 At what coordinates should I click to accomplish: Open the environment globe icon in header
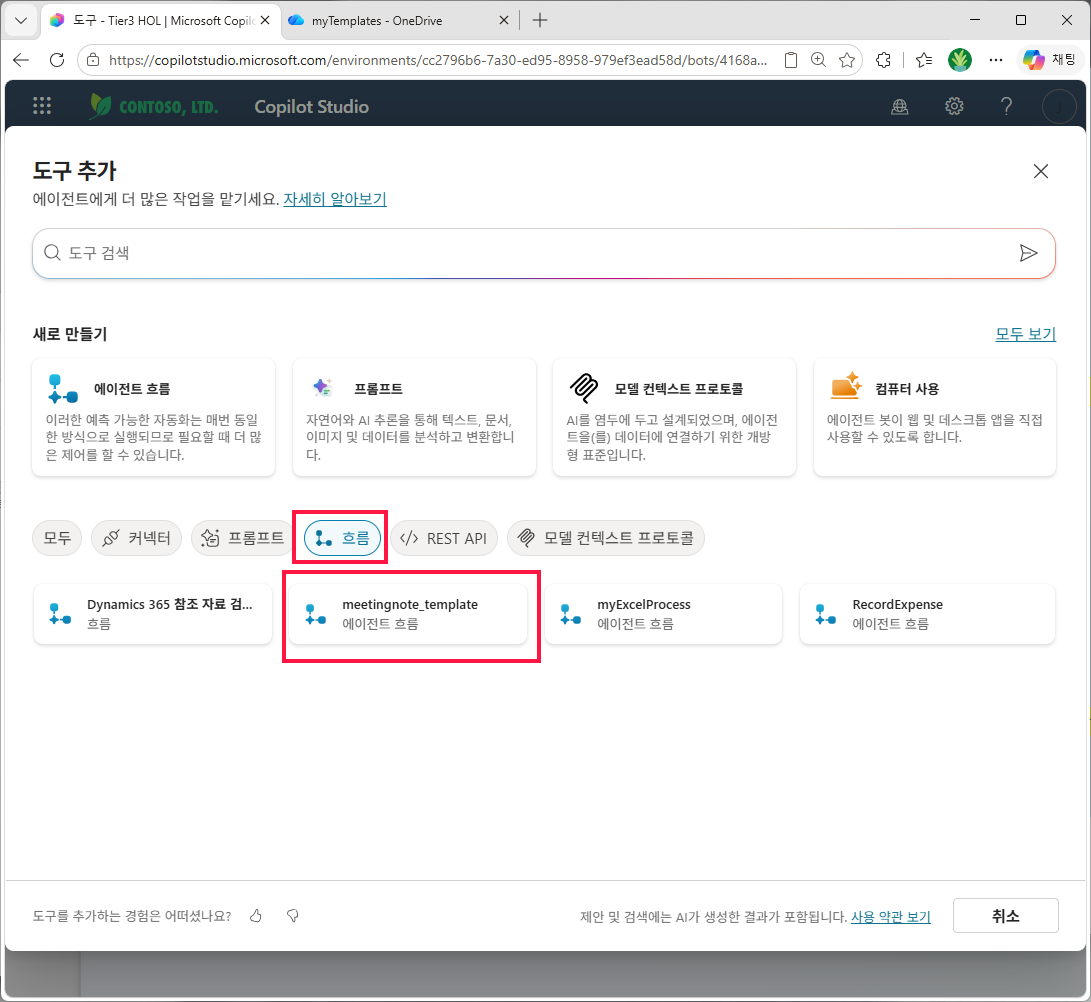pyautogui.click(x=900, y=106)
